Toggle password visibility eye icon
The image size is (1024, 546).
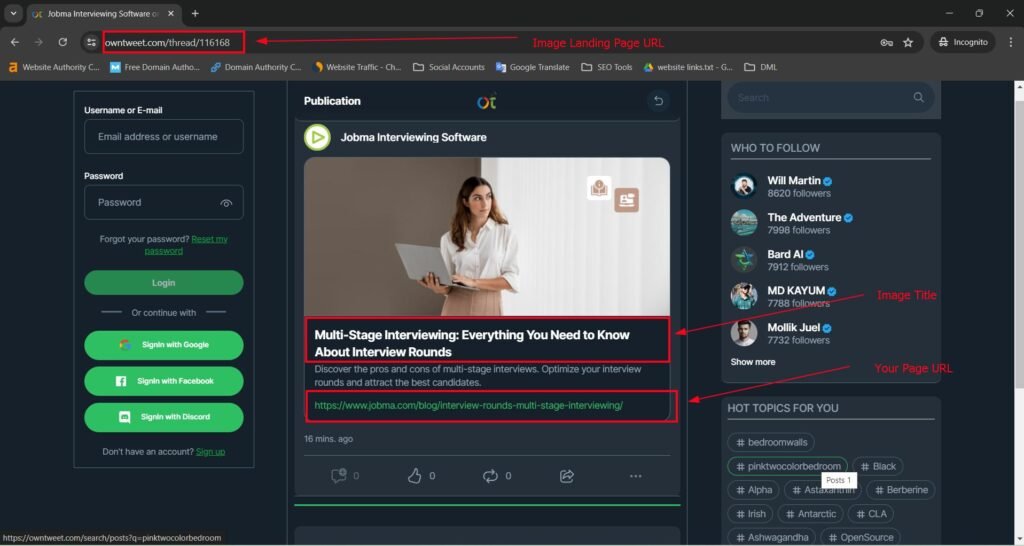coord(226,203)
